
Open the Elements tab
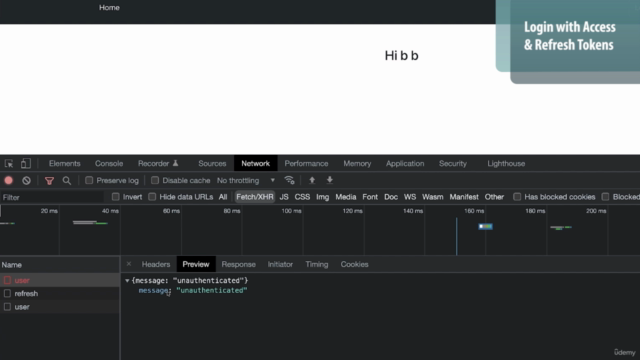(64, 163)
